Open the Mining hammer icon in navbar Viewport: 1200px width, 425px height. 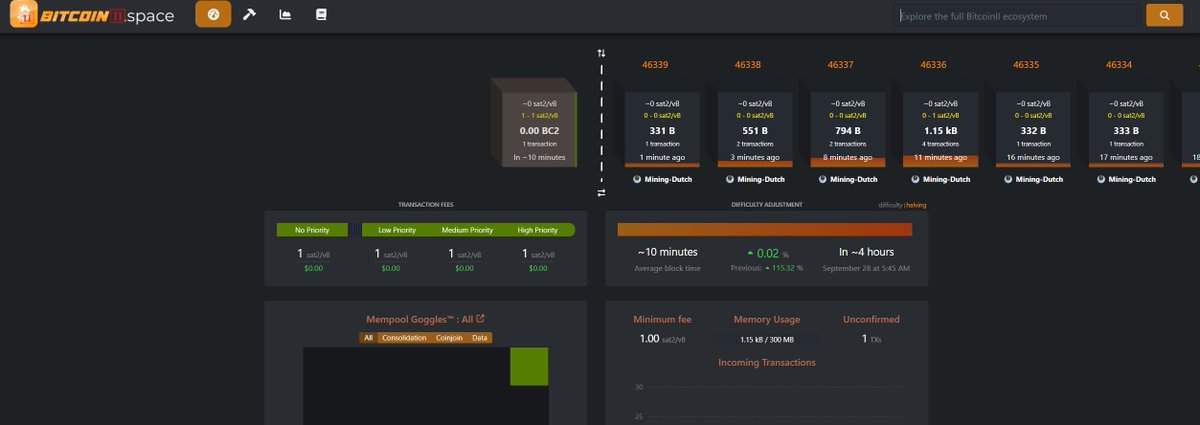(249, 15)
